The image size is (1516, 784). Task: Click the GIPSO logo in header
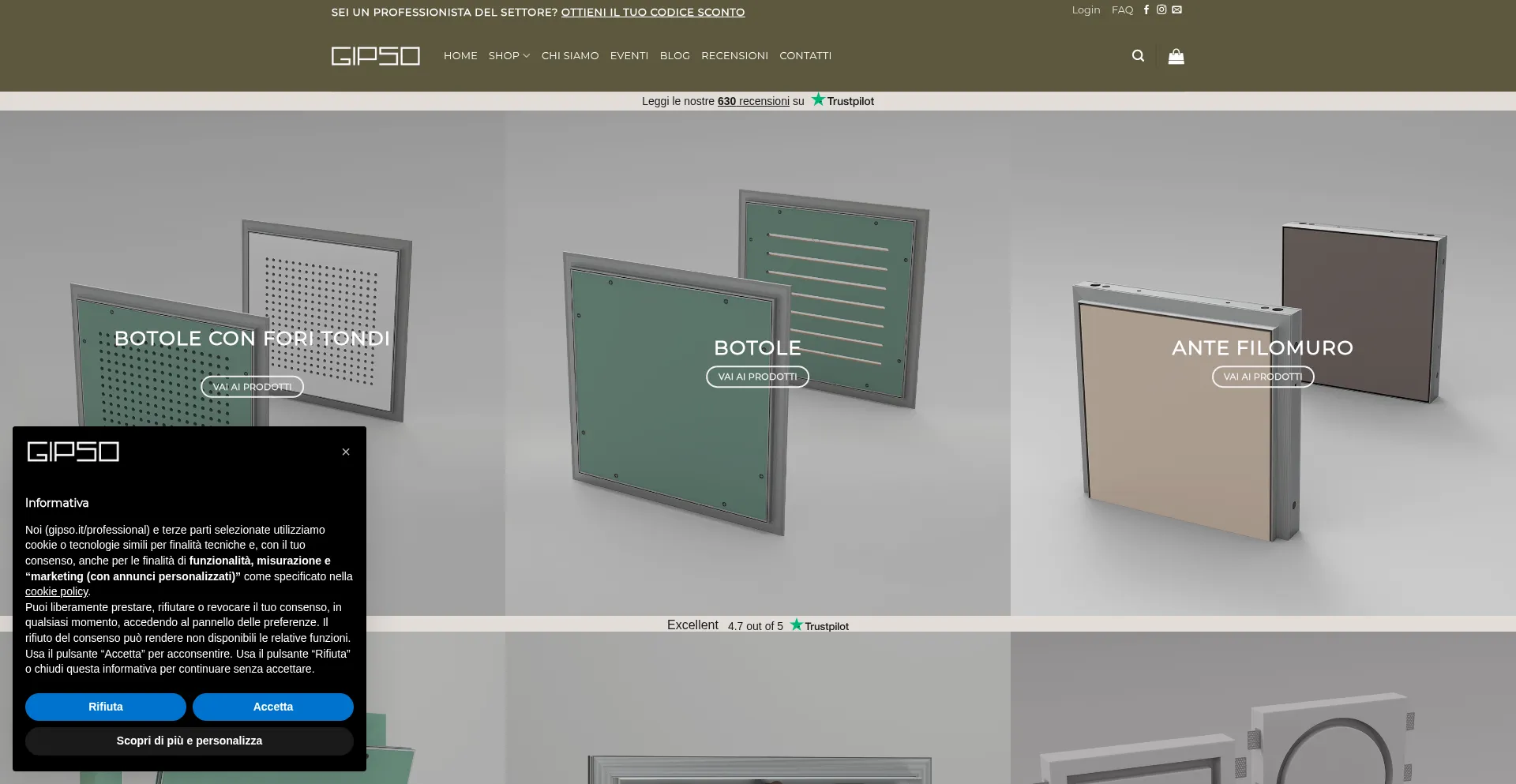376,56
